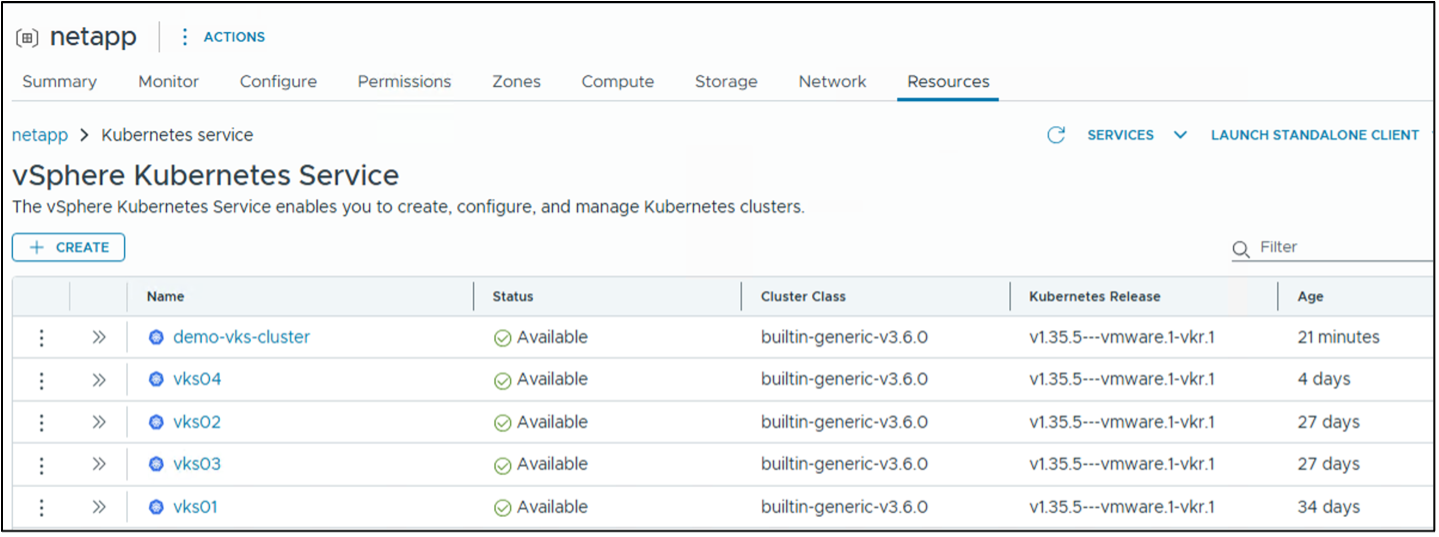1439x537 pixels.
Task: Click 'Kubernetes service' breadcrumb text
Action: pyautogui.click(x=177, y=135)
